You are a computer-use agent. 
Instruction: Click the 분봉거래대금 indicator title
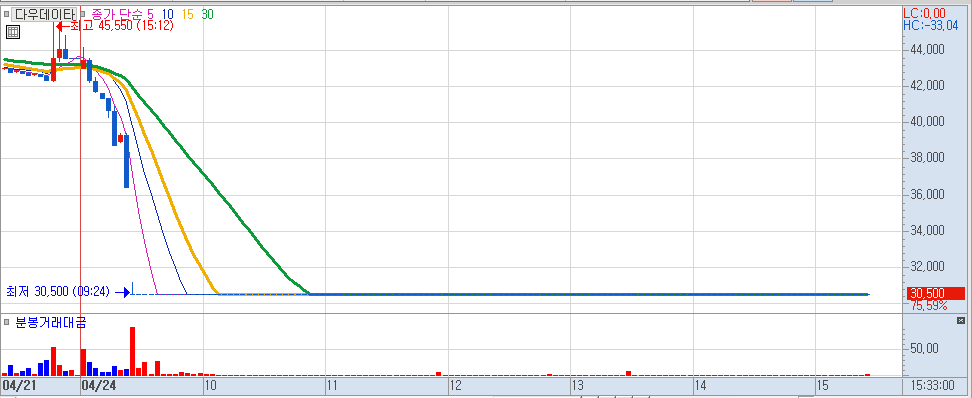pos(51,322)
